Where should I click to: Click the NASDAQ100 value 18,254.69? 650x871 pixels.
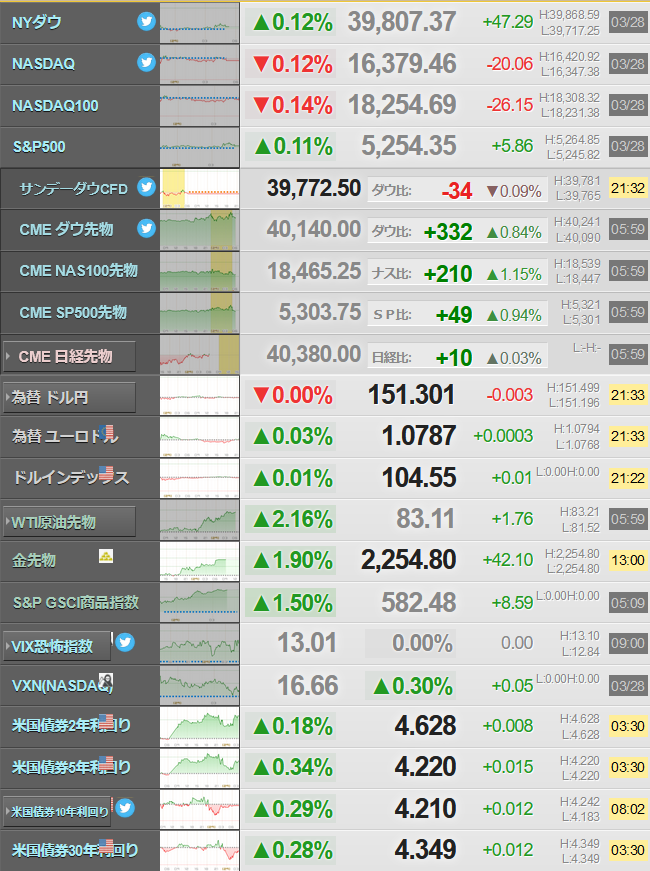pos(402,105)
